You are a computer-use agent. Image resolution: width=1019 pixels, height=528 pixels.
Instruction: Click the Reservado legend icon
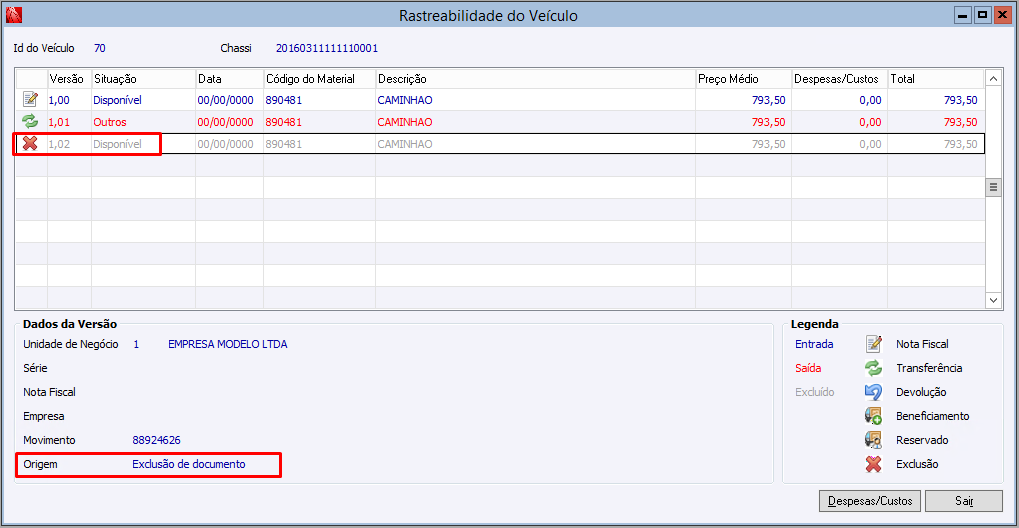[873, 440]
